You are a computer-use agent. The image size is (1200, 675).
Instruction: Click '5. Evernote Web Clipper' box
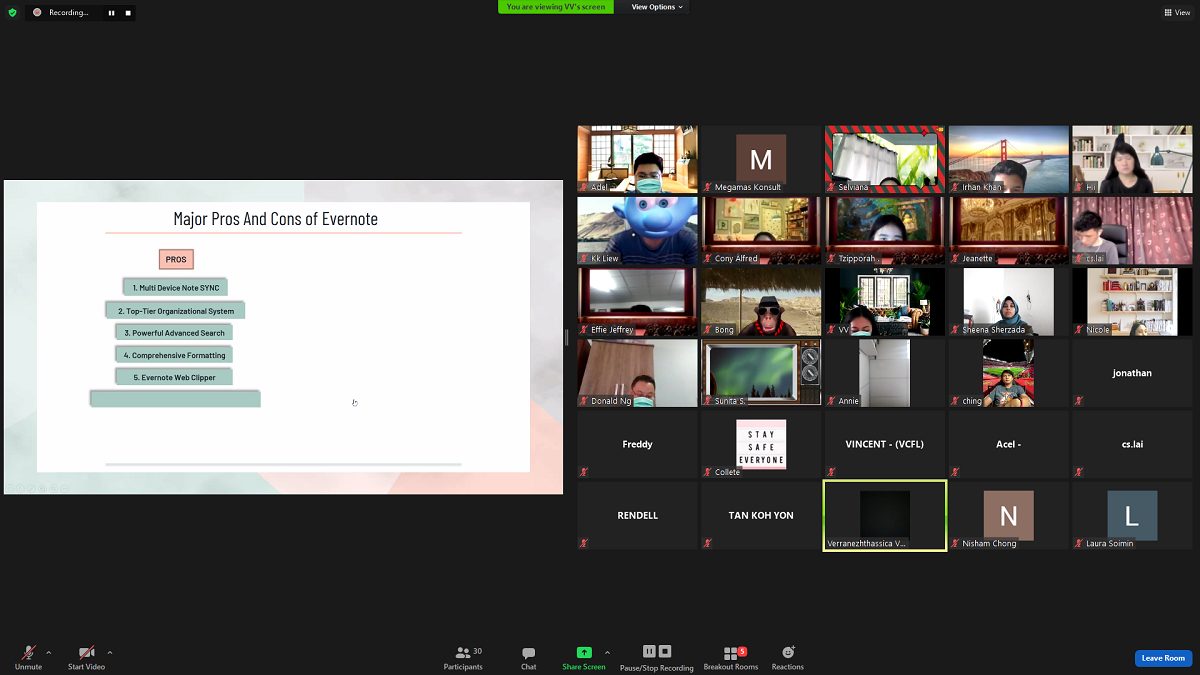point(175,377)
